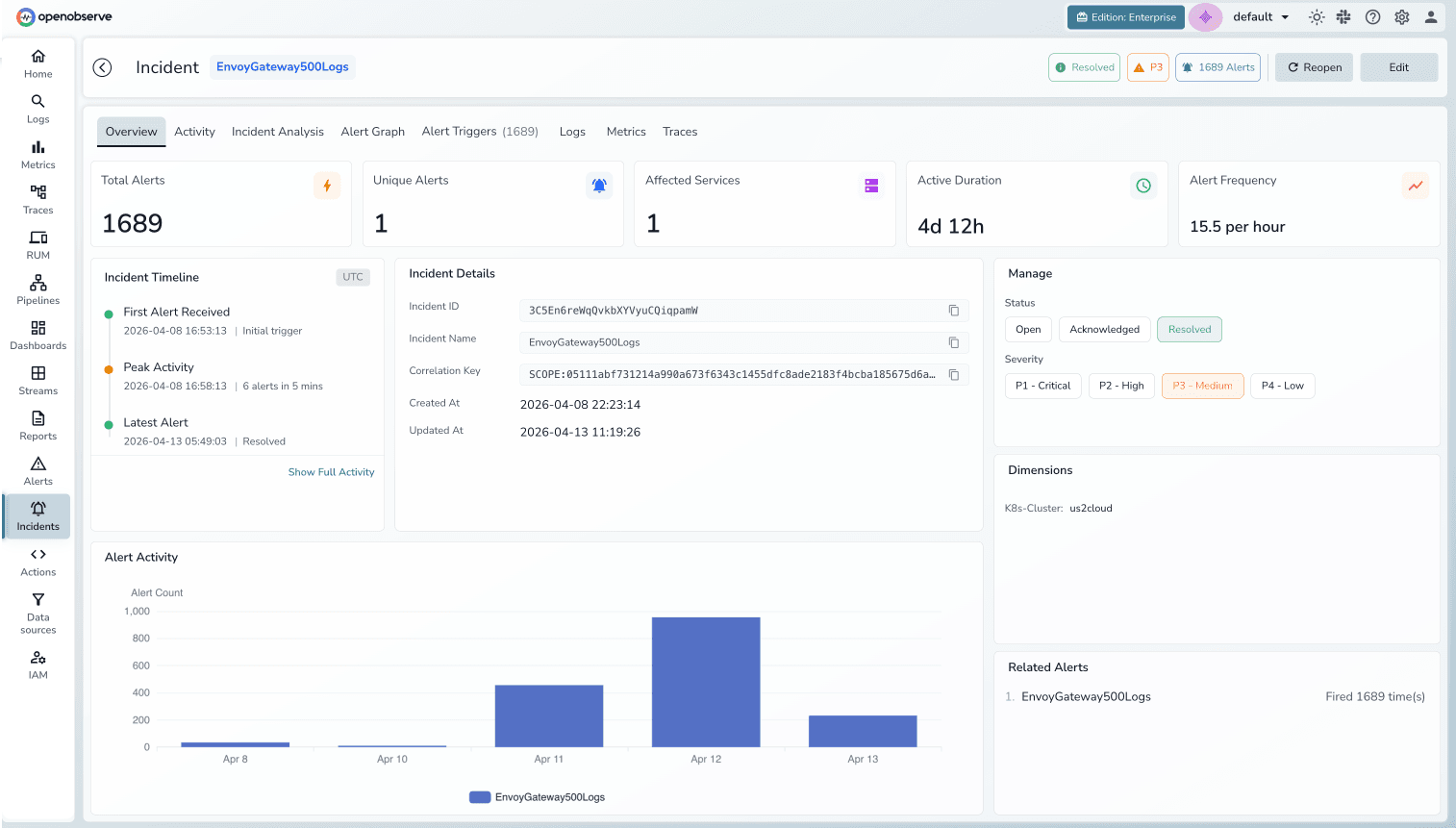
Task: Open the Reports section in the sidebar
Action: [x=38, y=423]
